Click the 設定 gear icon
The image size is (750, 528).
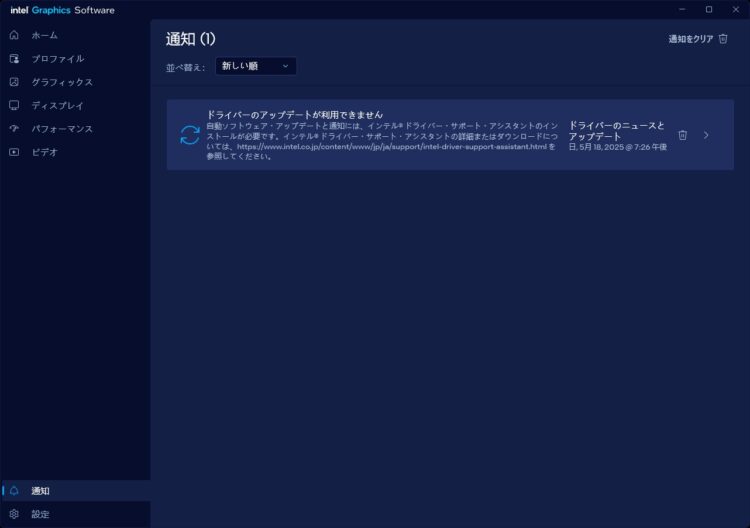click(x=14, y=514)
